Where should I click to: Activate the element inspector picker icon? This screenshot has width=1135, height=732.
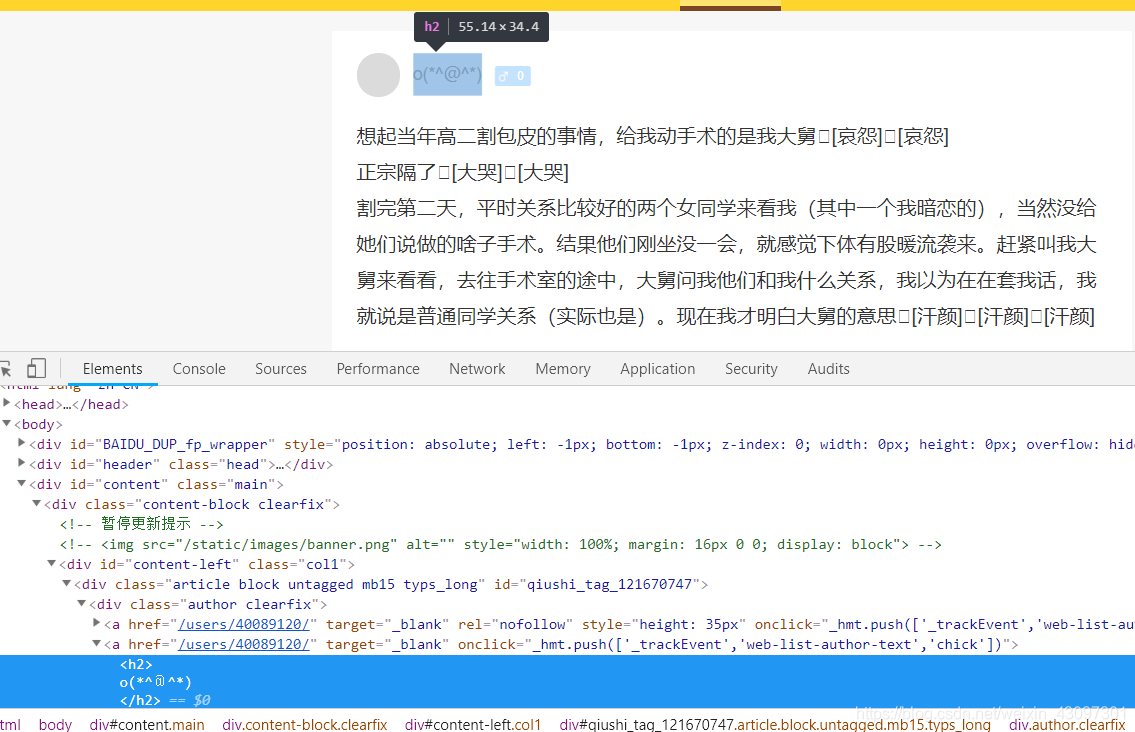click(5, 369)
